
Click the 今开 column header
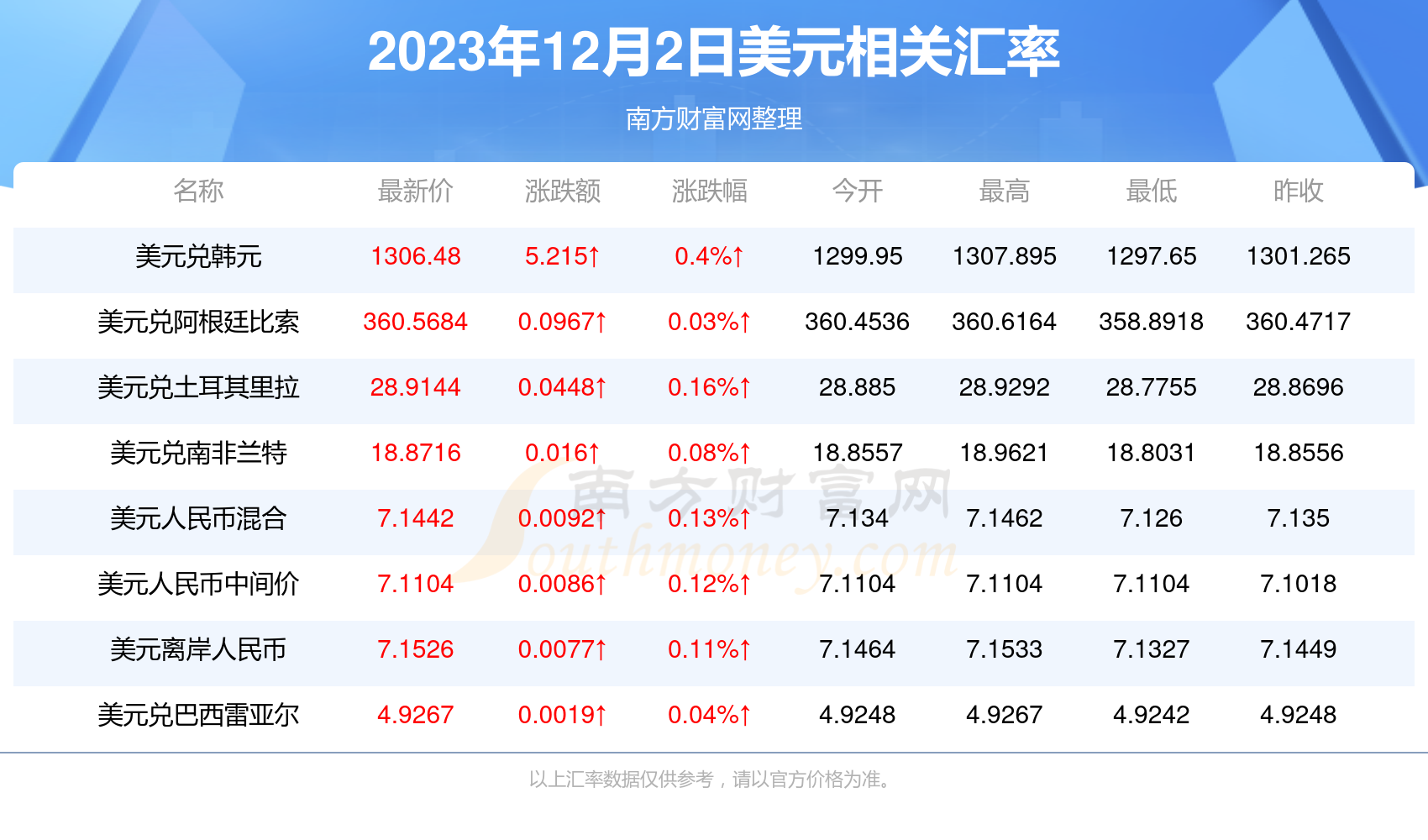858,192
